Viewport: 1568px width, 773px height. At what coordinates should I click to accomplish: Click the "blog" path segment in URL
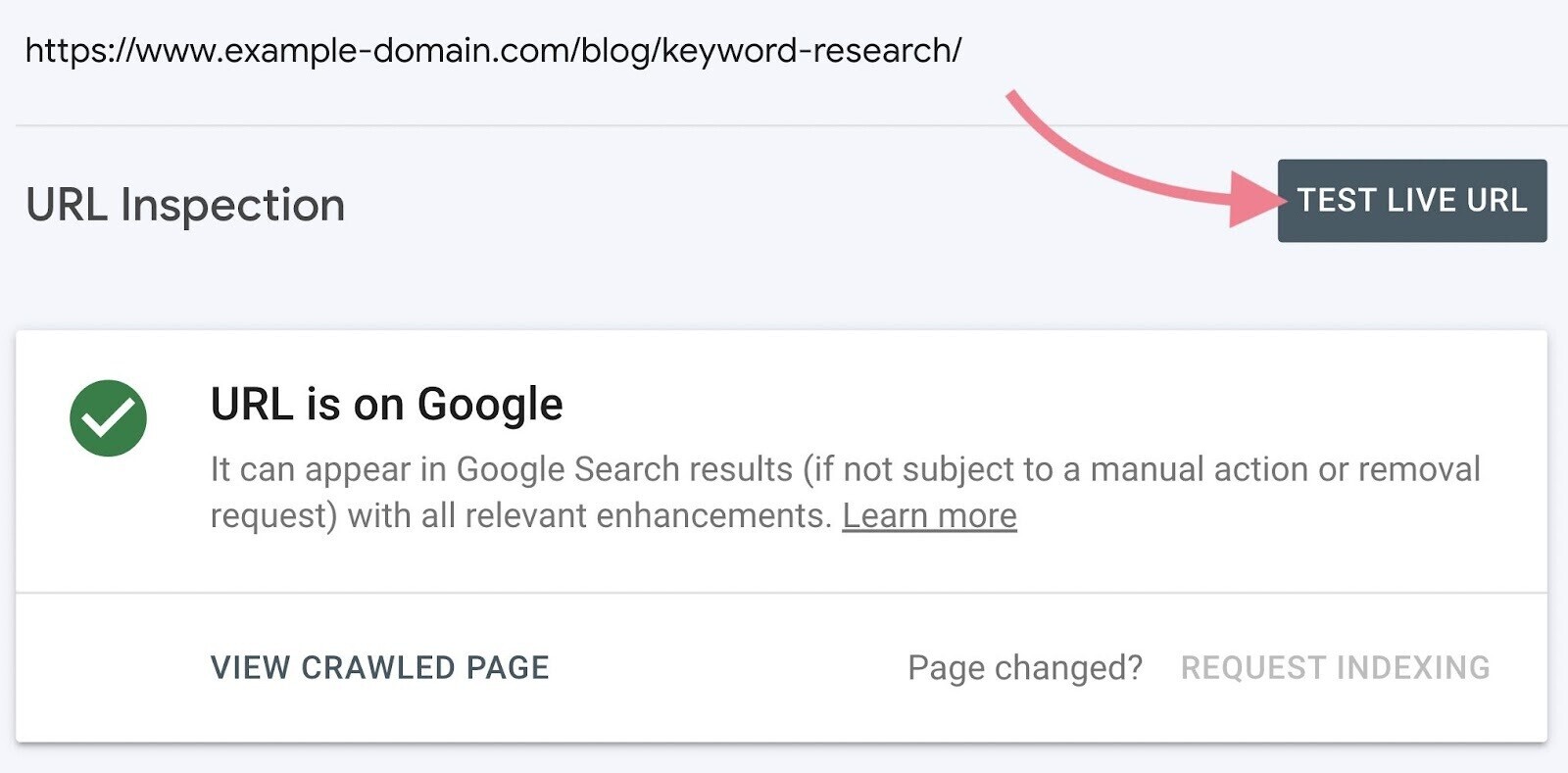click(614, 50)
